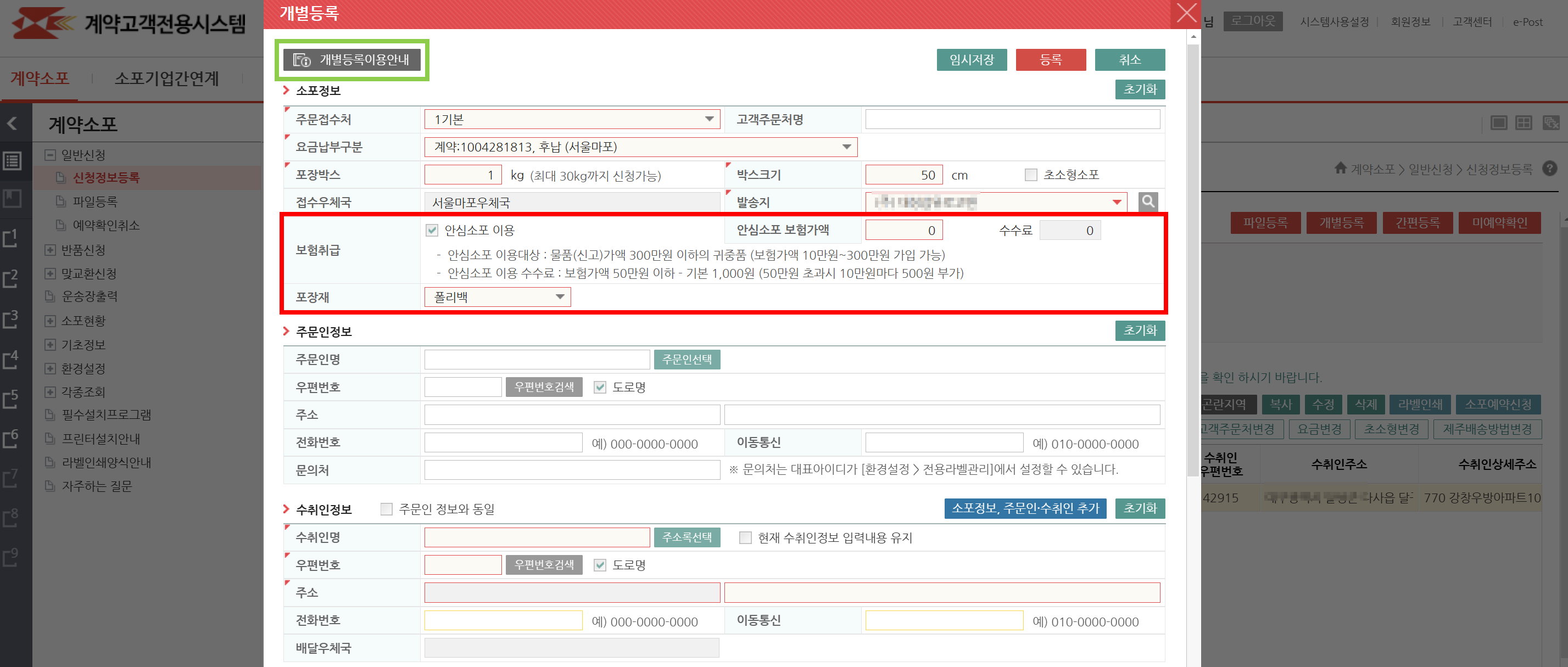Expand the 반품신청 tree node
This screenshot has width=1568, height=667.
(50, 250)
